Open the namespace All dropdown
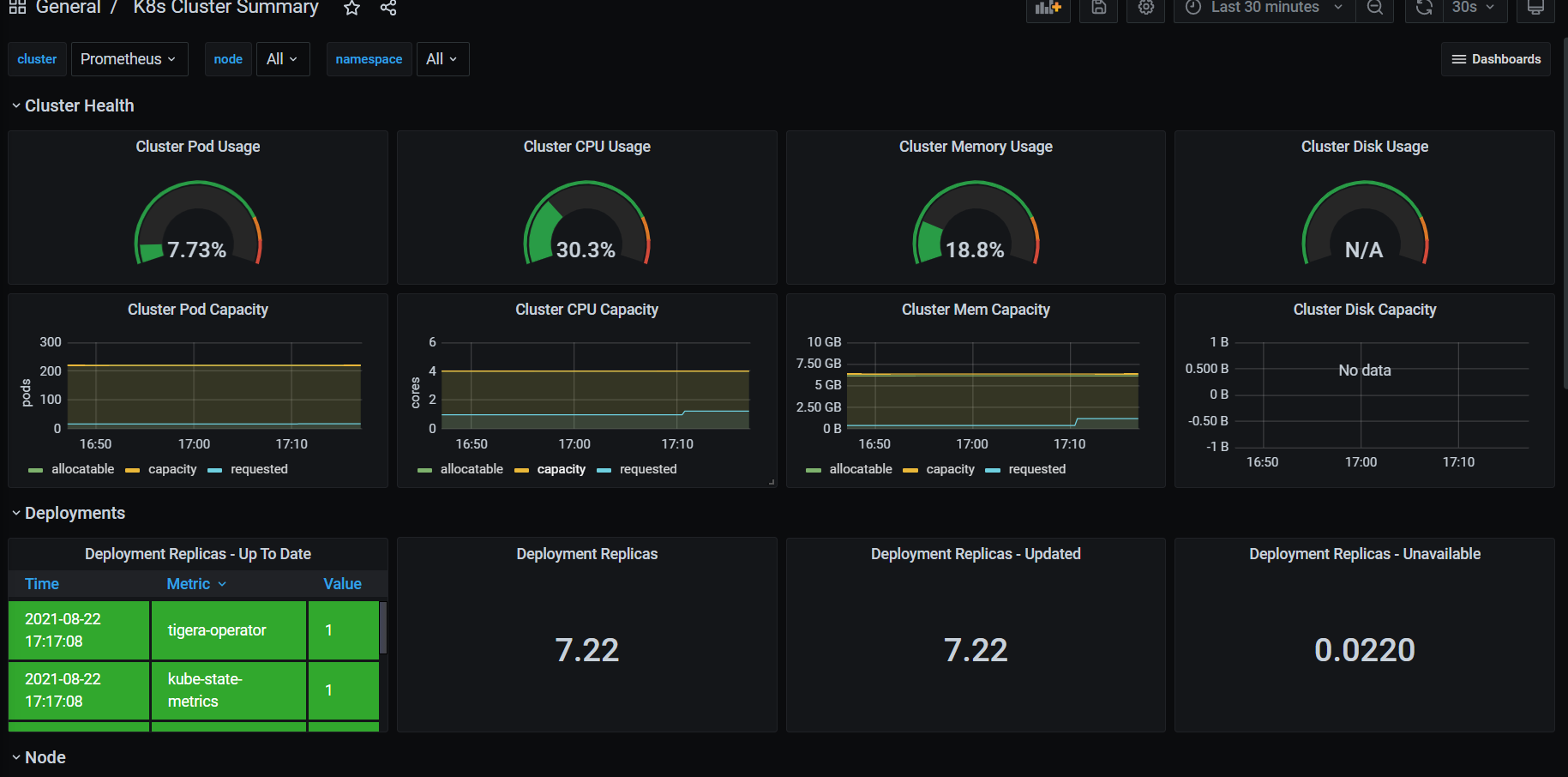 click(442, 59)
